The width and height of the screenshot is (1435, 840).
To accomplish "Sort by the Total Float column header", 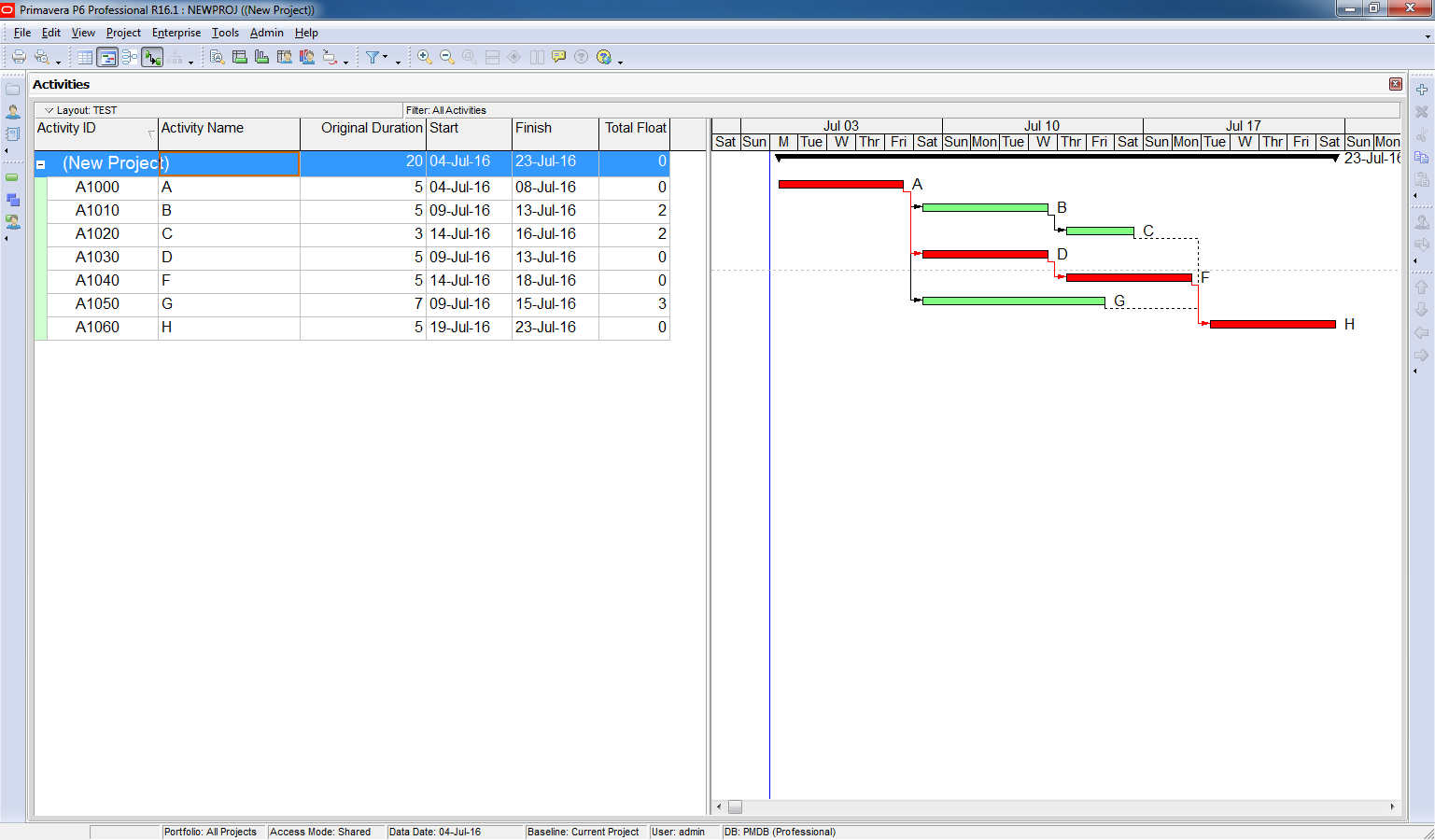I will click(x=635, y=129).
